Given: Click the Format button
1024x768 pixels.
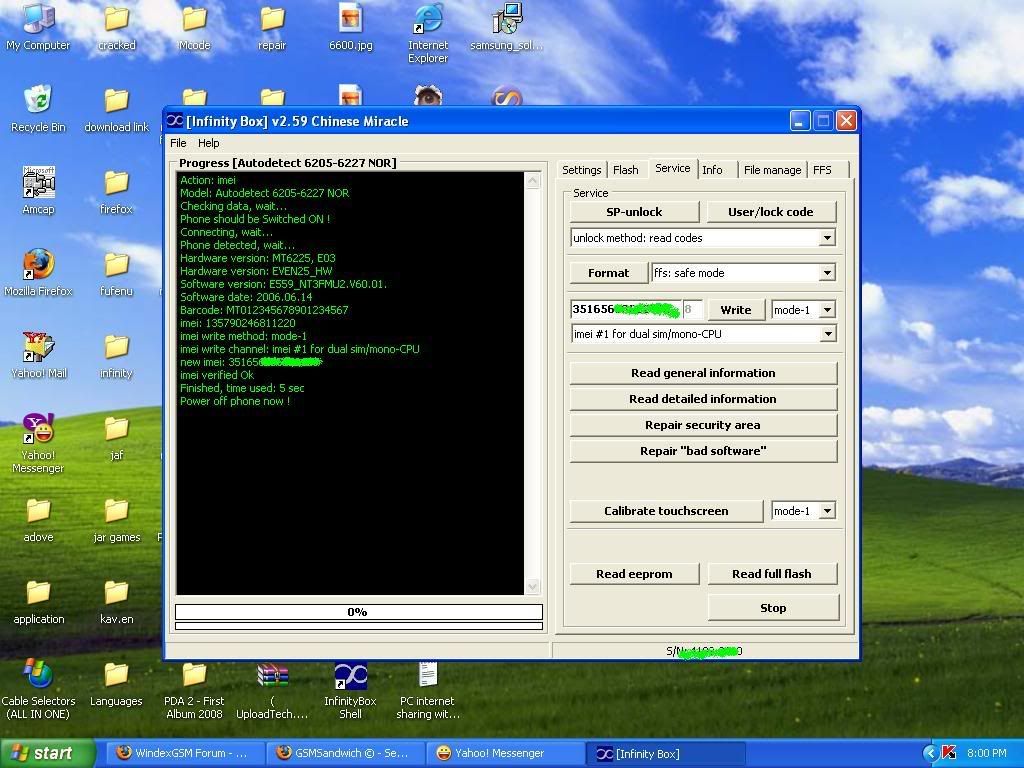Looking at the screenshot, I should [609, 273].
